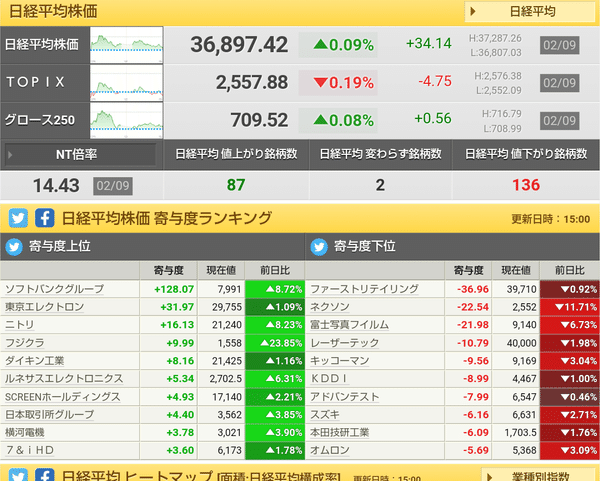Image resolution: width=600 pixels, height=481 pixels.
Task: Click the ▲0.08% change badge
Action: coord(338,121)
